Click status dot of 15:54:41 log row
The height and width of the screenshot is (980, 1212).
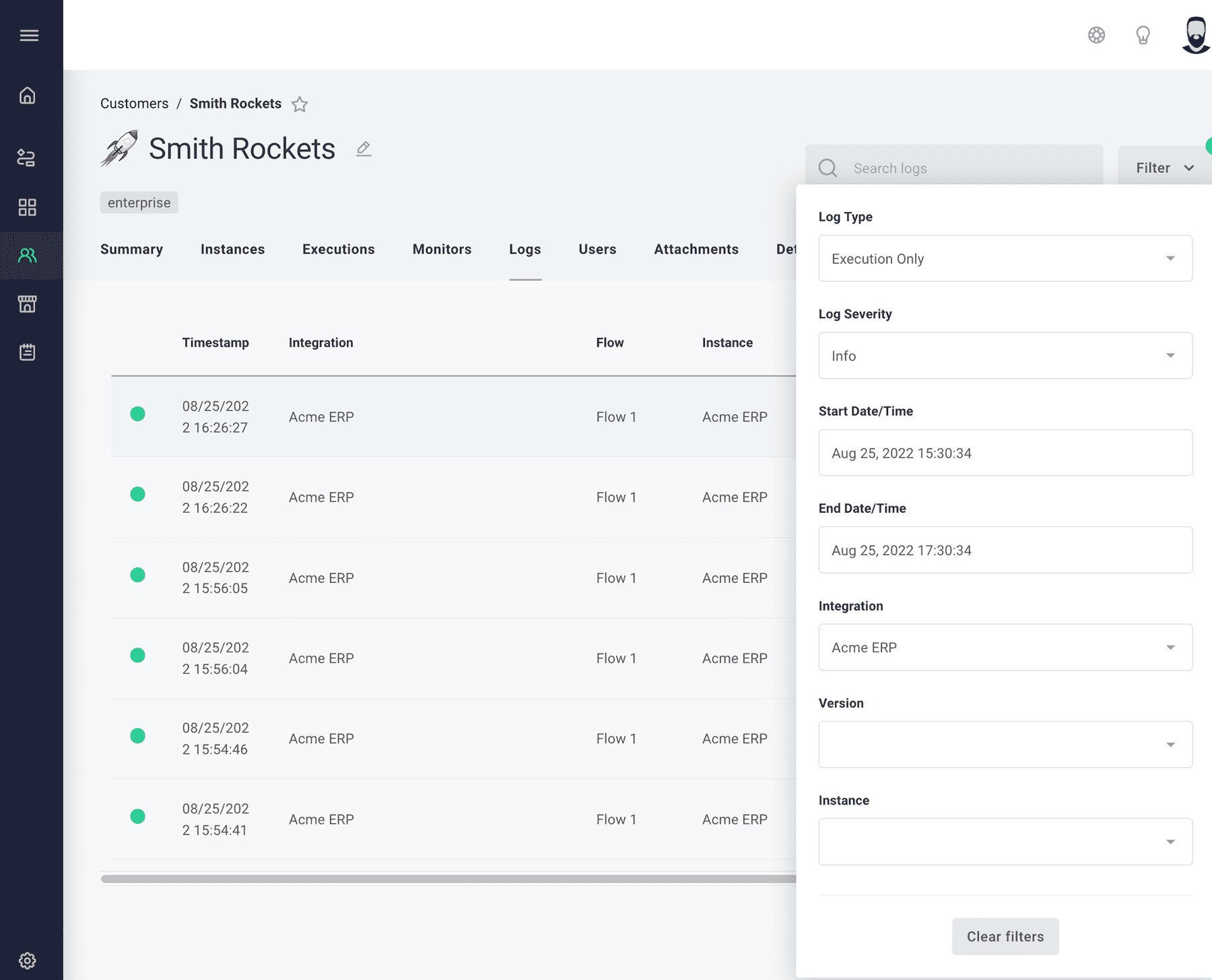point(137,816)
